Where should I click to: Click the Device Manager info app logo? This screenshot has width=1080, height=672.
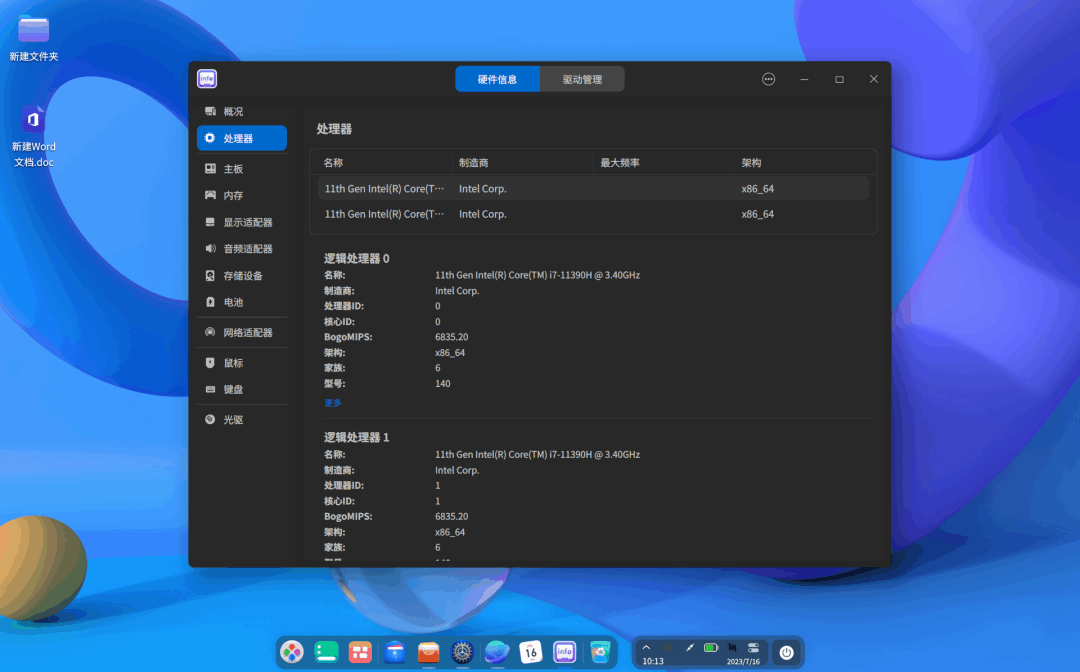[207, 79]
